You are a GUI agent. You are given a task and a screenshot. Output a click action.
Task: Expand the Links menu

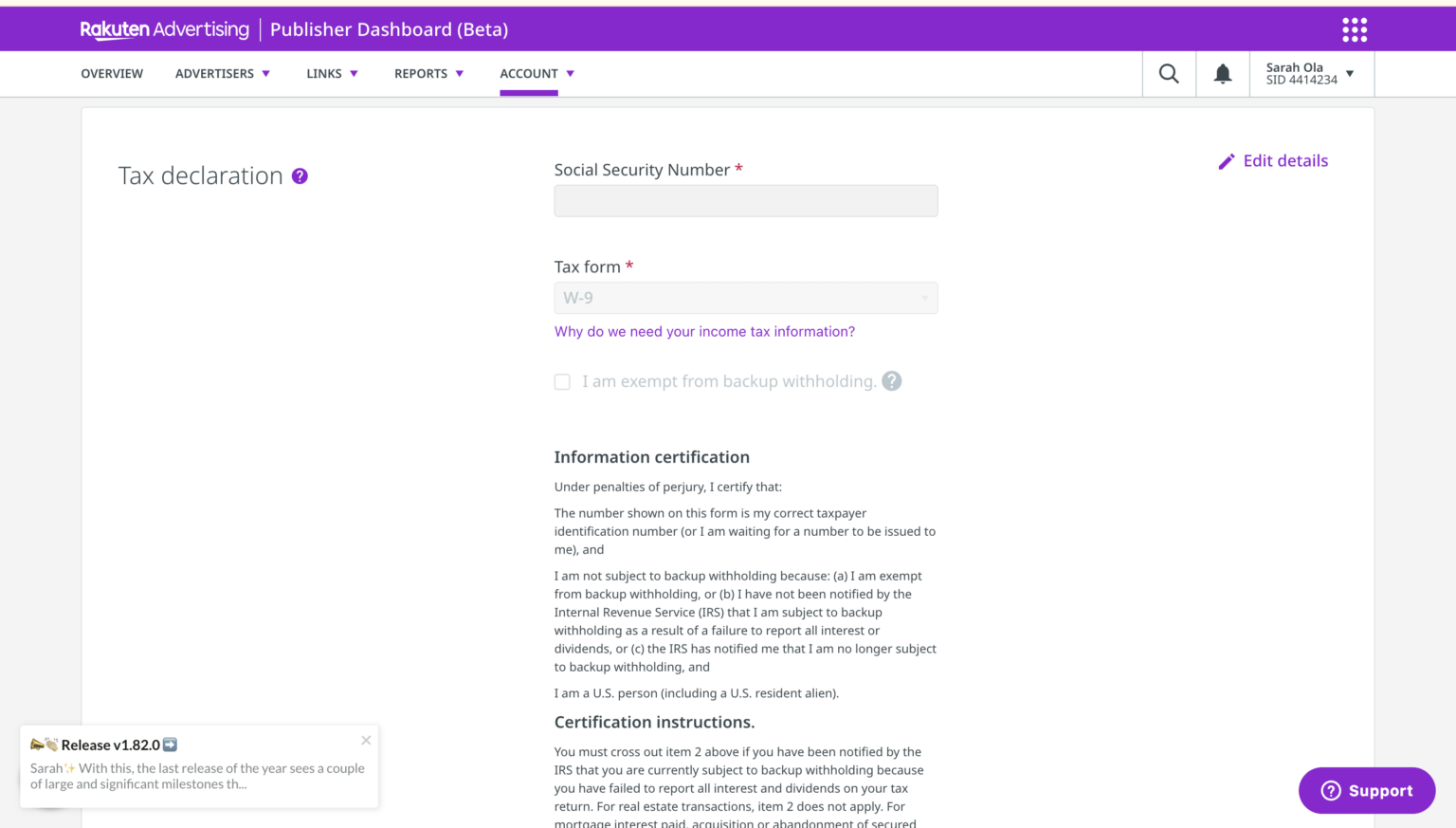332,74
